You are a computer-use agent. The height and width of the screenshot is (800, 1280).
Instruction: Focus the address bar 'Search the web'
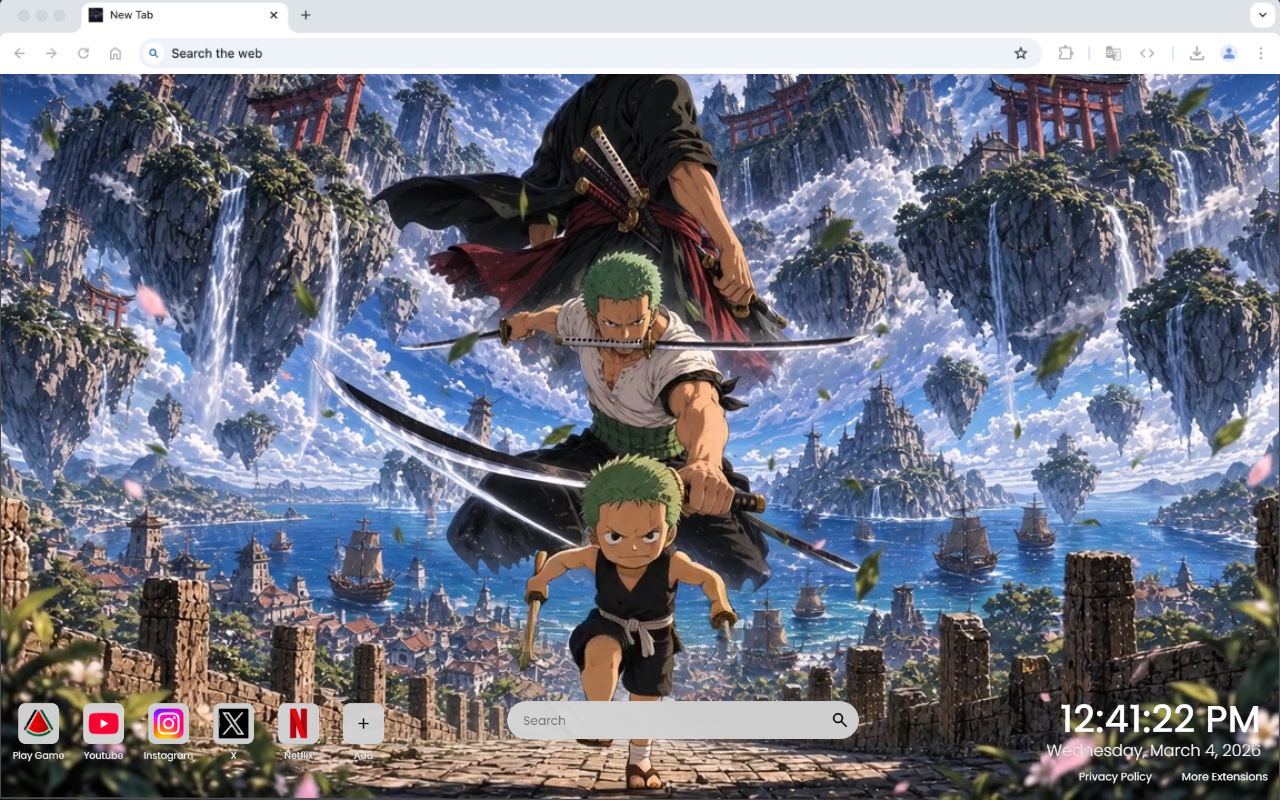(590, 53)
